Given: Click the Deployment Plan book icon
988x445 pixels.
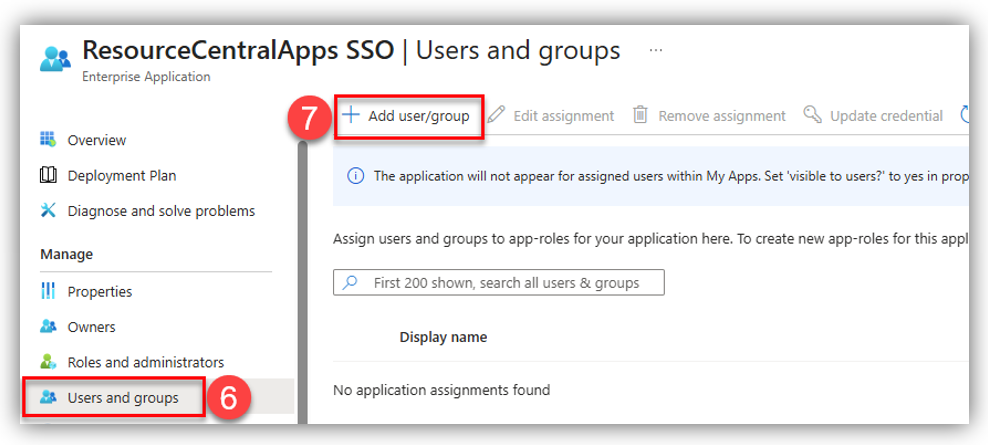Looking at the screenshot, I should pyautogui.click(x=48, y=175).
